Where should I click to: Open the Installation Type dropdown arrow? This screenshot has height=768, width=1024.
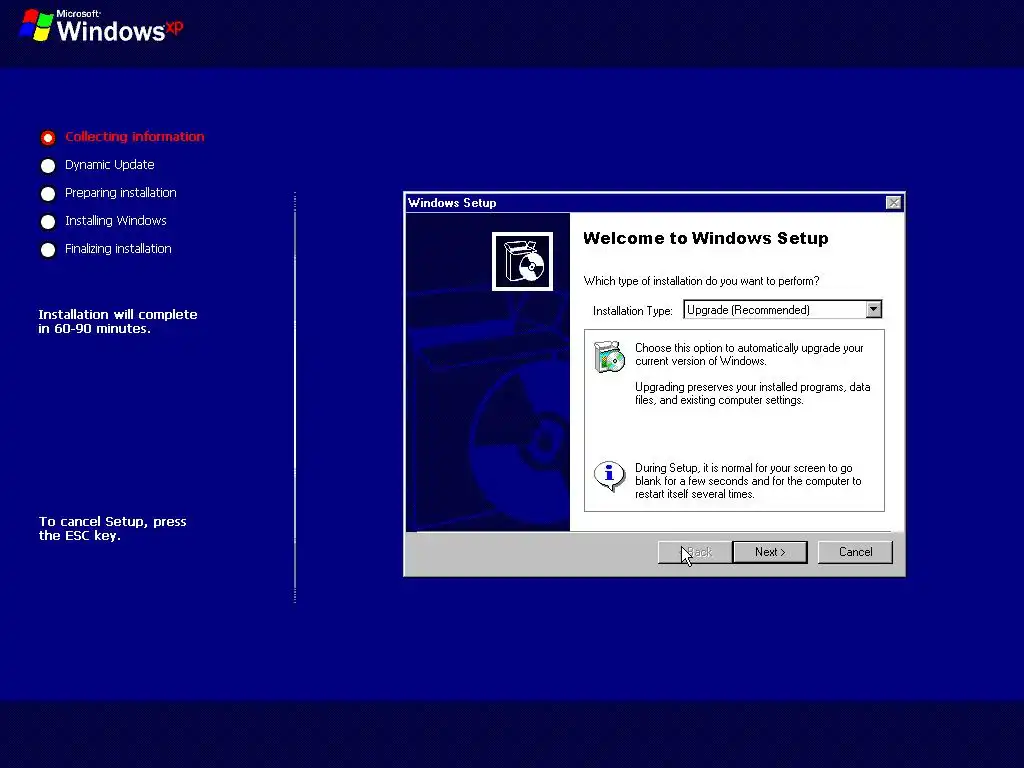pos(874,309)
